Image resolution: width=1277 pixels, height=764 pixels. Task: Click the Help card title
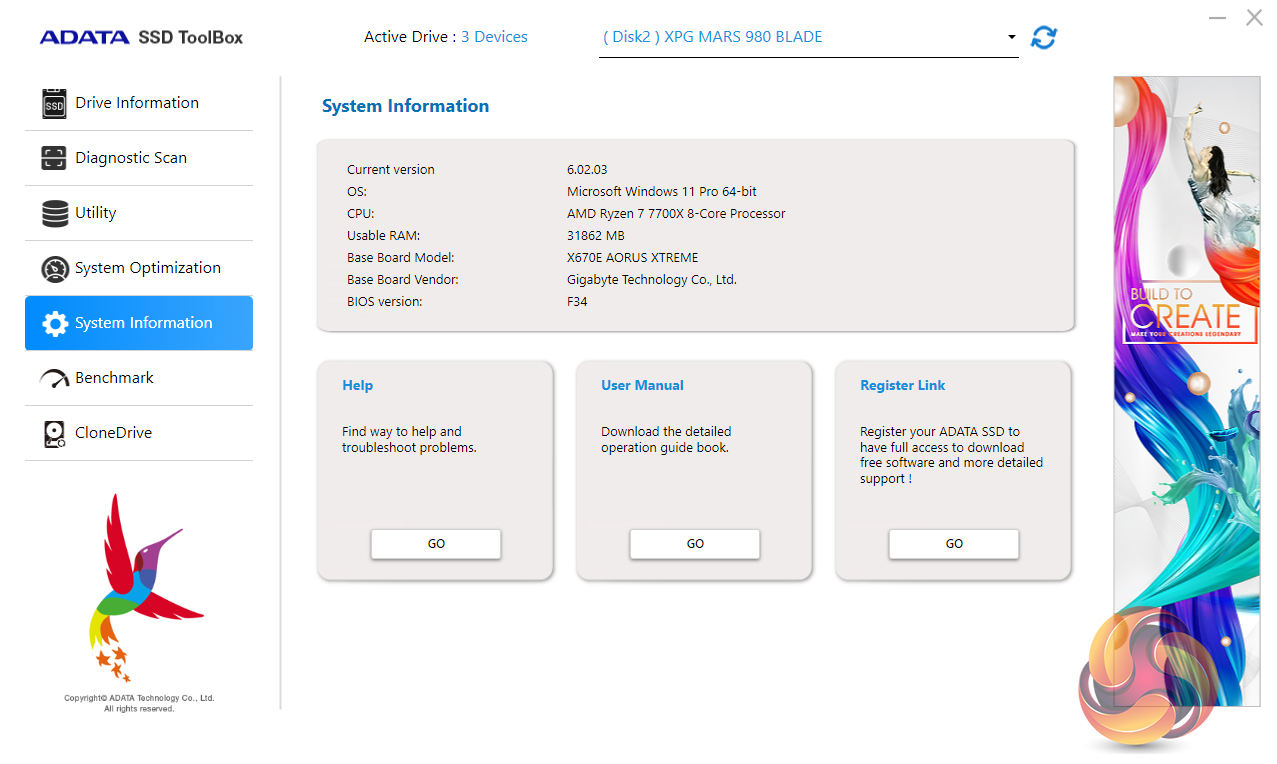pos(357,385)
